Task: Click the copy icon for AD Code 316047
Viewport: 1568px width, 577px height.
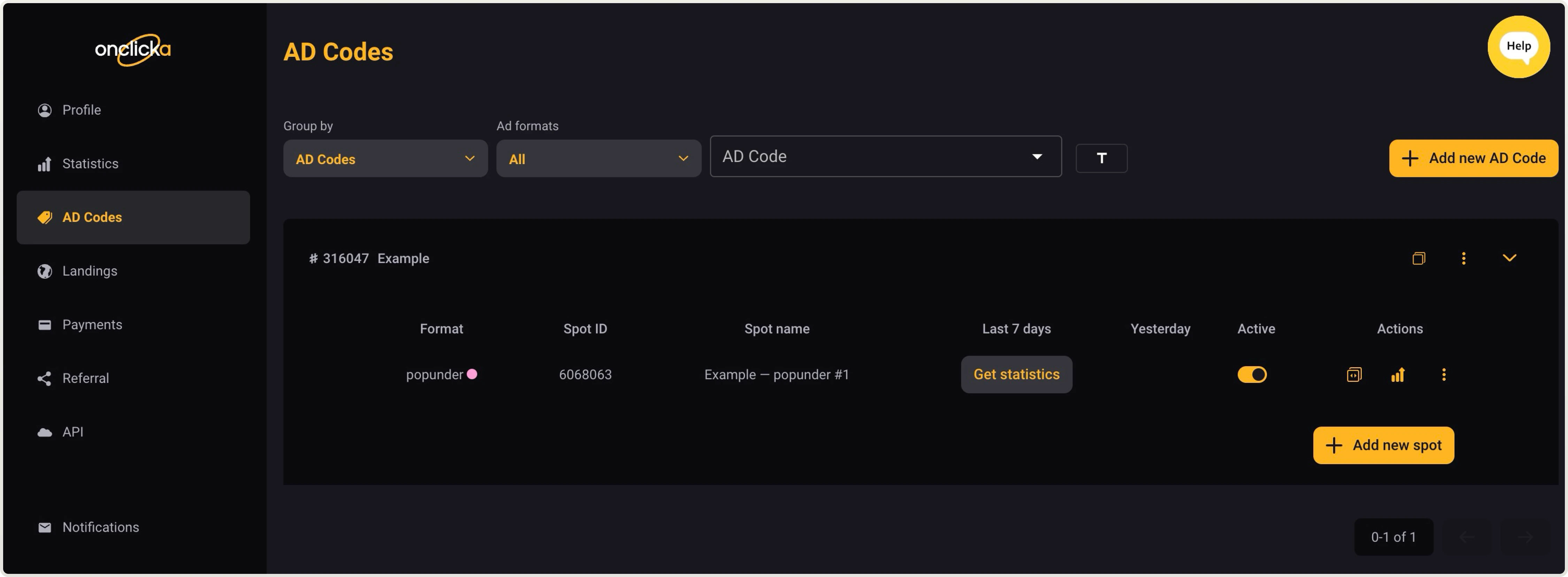Action: click(x=1418, y=258)
